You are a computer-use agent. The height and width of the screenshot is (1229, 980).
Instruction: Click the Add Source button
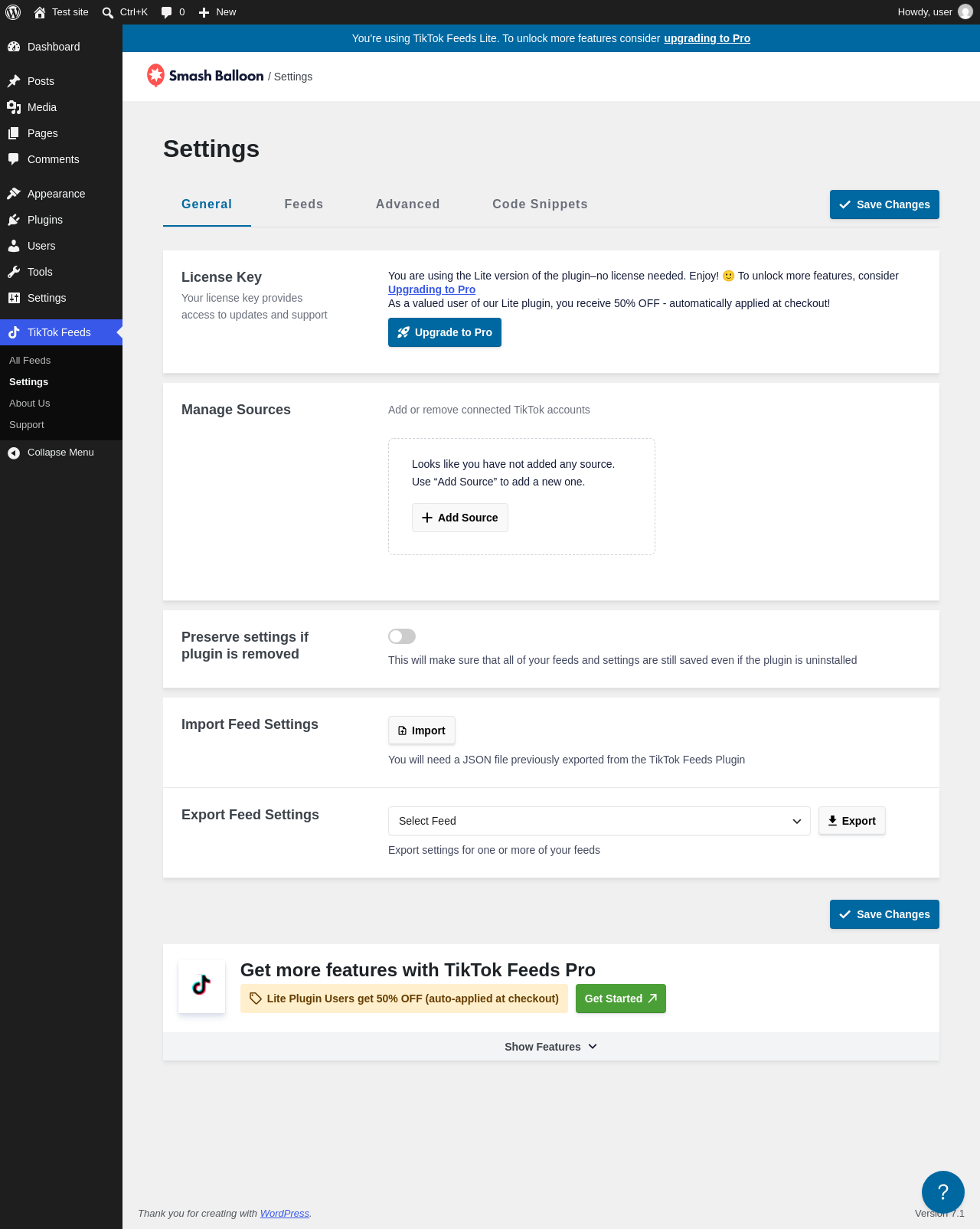pyautogui.click(x=460, y=518)
